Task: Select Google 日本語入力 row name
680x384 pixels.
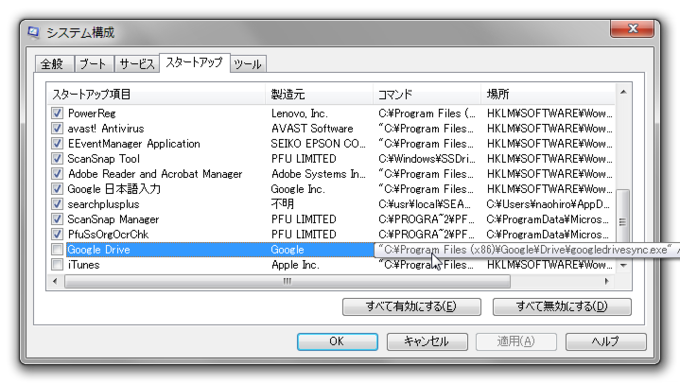Action: tap(114, 189)
